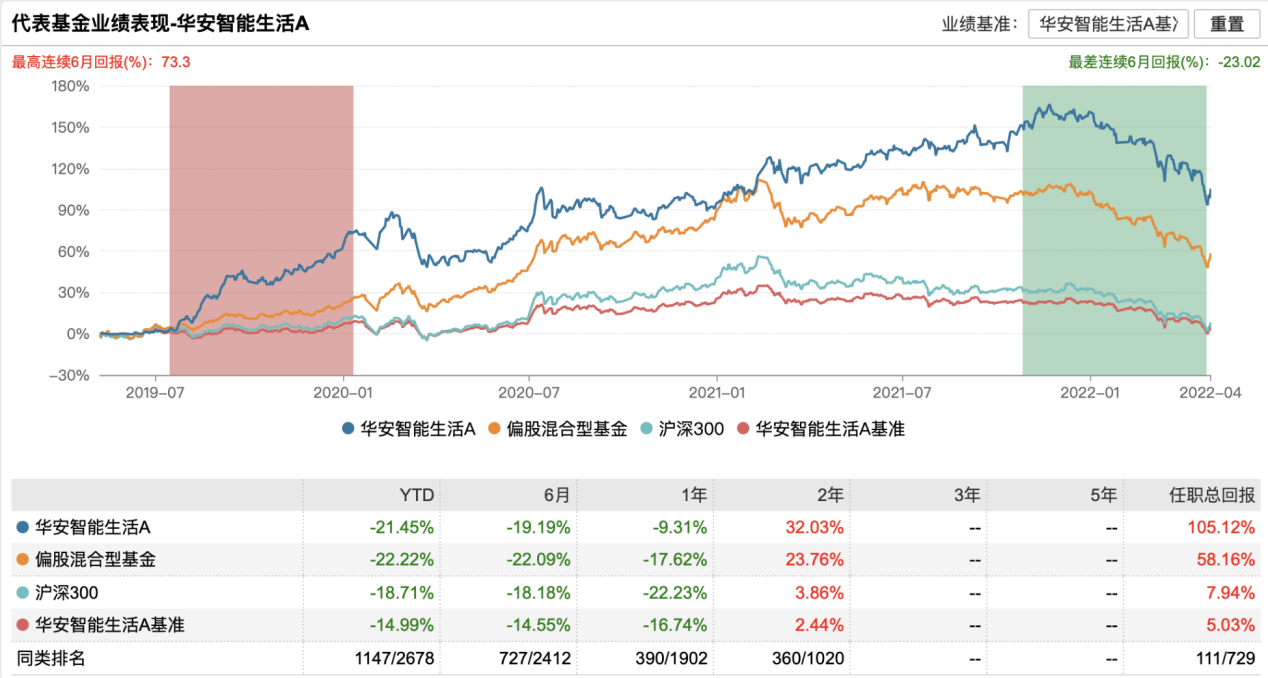Select the 2年 column header
The width and height of the screenshot is (1268, 678).
831,494
